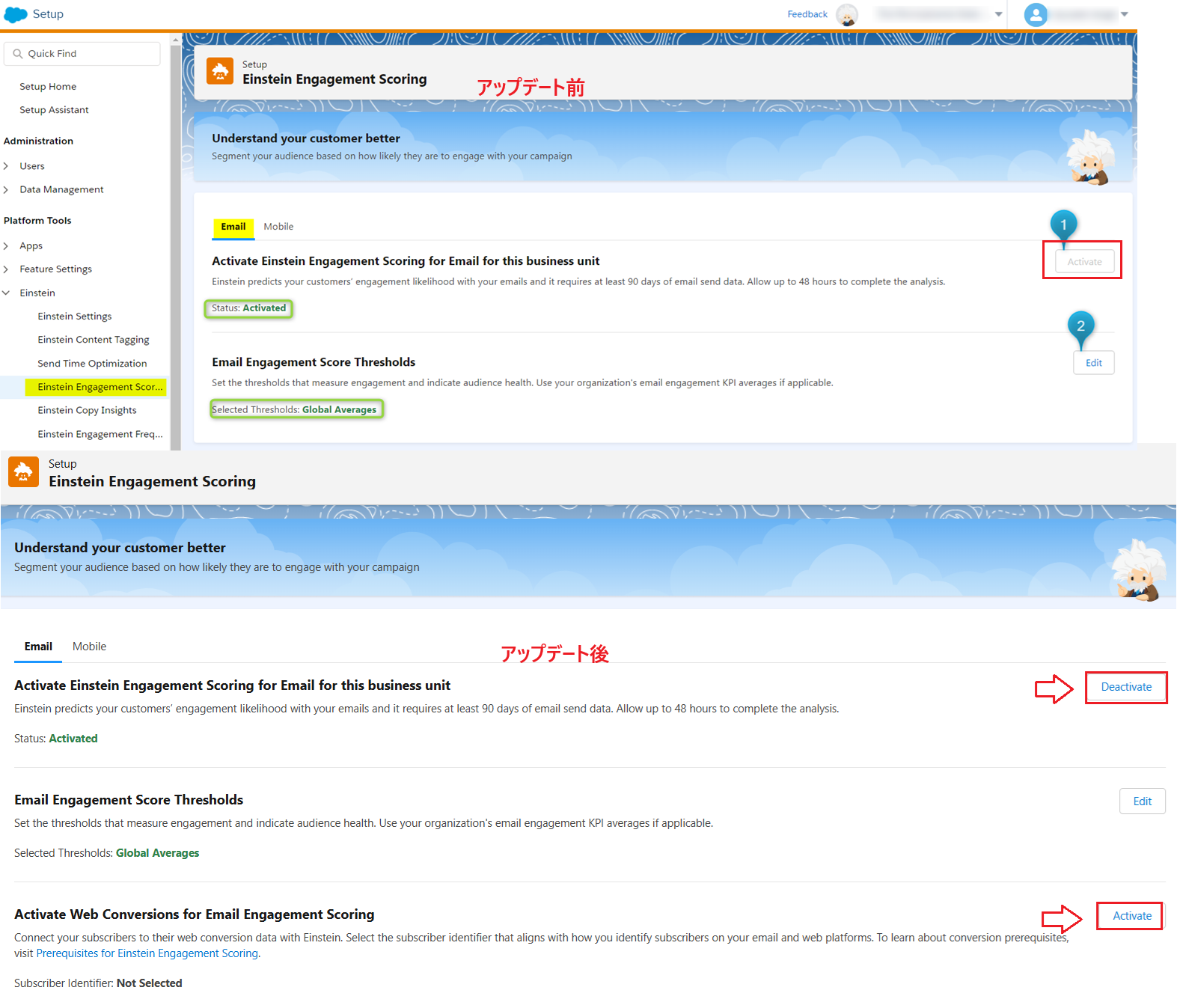Open the Einstein mascot icon beside Feedback
Image resolution: width=1177 pixels, height=1008 pixels.
coord(847,14)
